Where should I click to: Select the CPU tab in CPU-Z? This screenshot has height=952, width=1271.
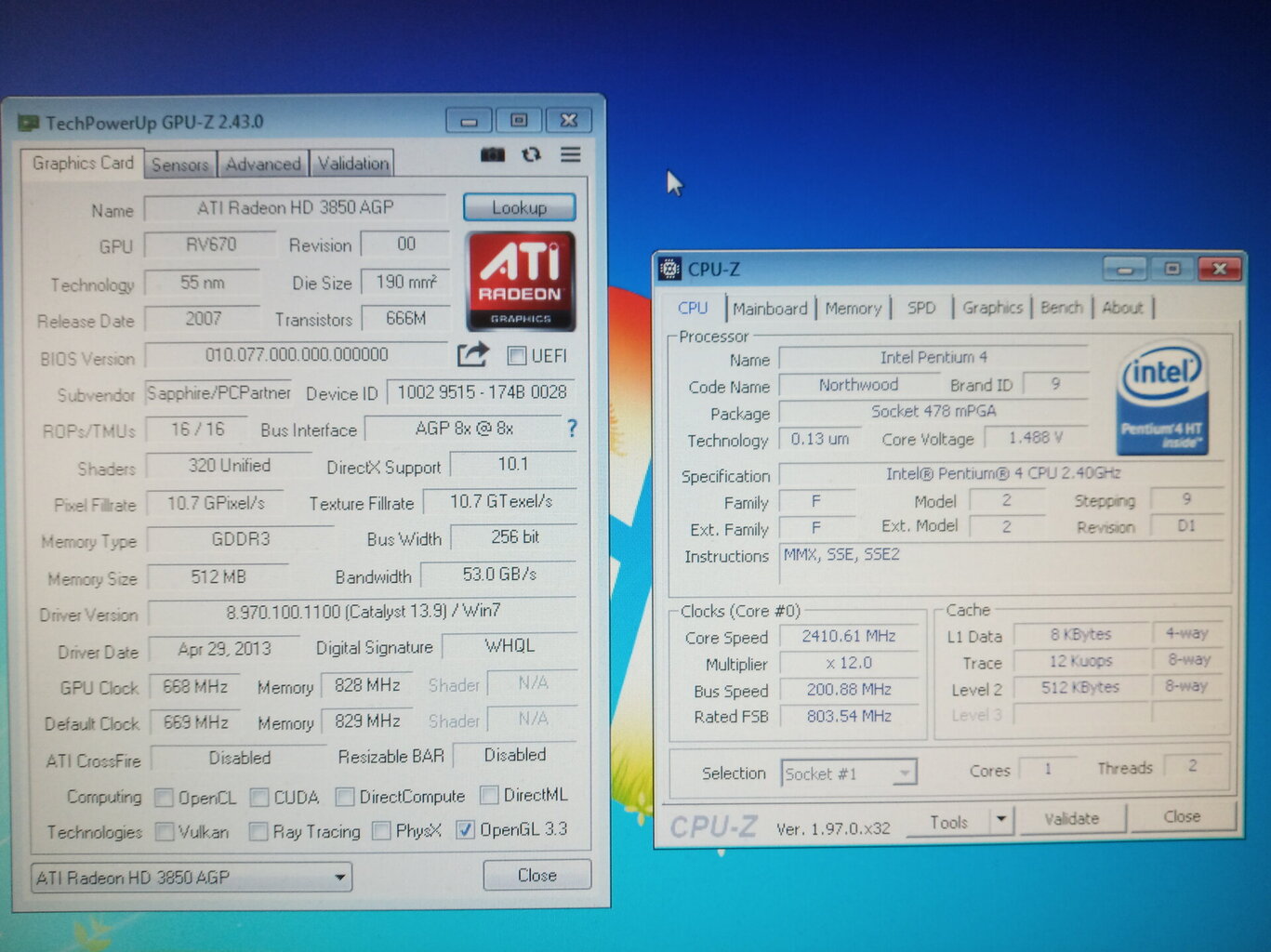(693, 308)
